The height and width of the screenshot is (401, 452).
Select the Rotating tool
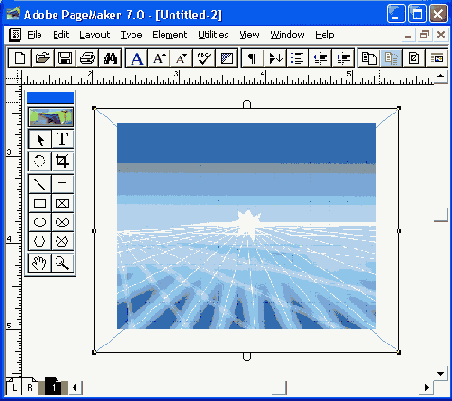[40, 161]
